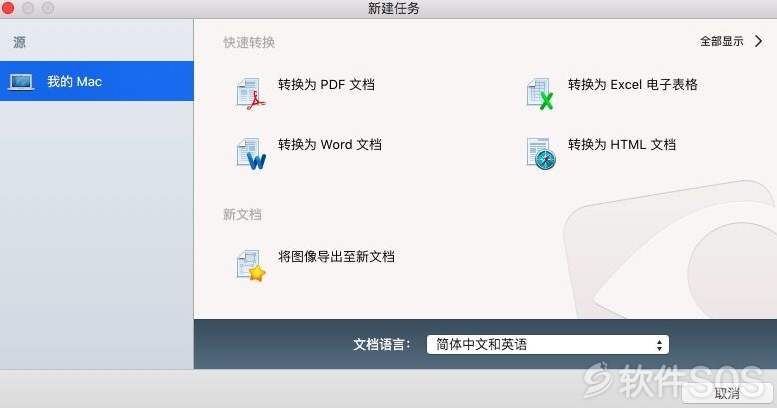Click the 新文档 section heading
Screen dimensions: 777x408
[x=242, y=215]
